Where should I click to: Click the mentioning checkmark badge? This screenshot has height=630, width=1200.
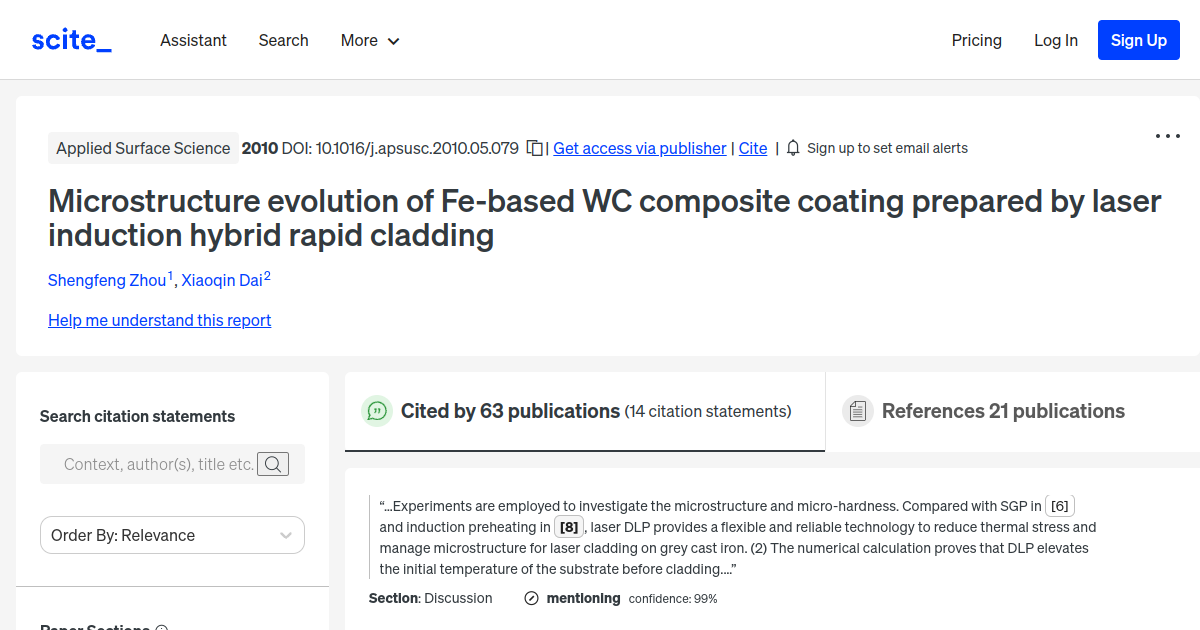tap(530, 598)
